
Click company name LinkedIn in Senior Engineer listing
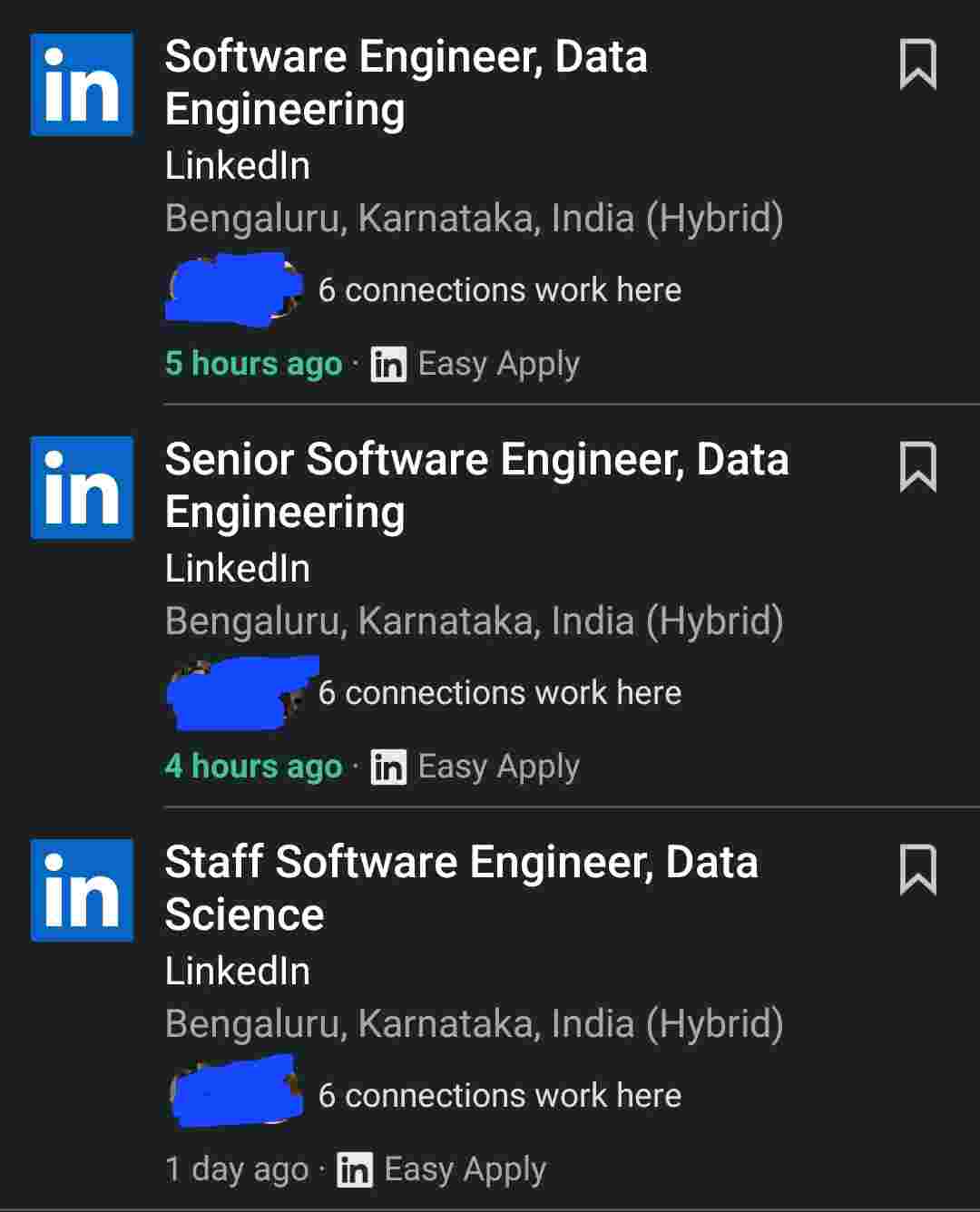pyautogui.click(x=238, y=569)
